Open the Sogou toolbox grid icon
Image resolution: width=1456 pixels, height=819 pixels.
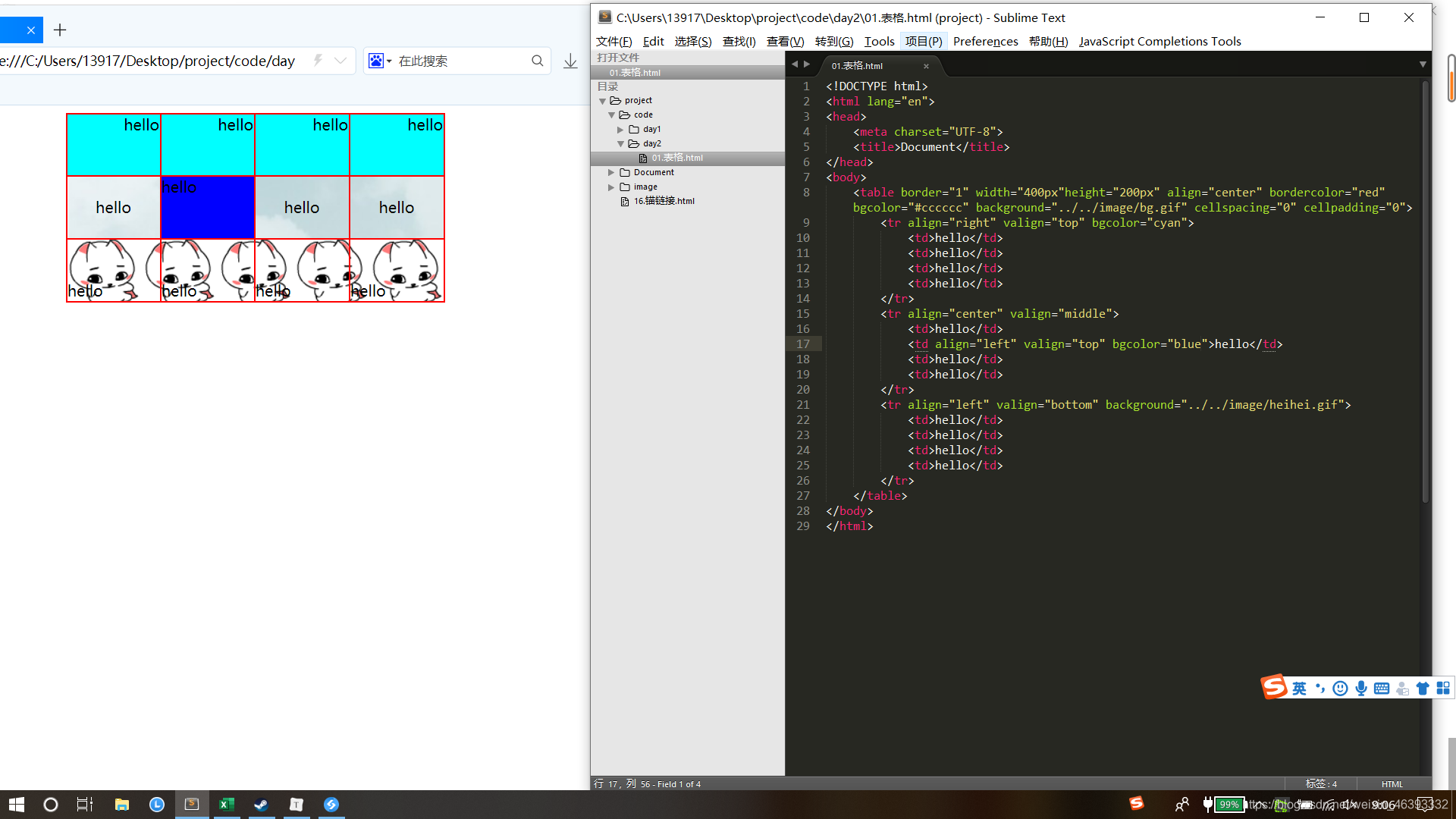pos(1443,689)
